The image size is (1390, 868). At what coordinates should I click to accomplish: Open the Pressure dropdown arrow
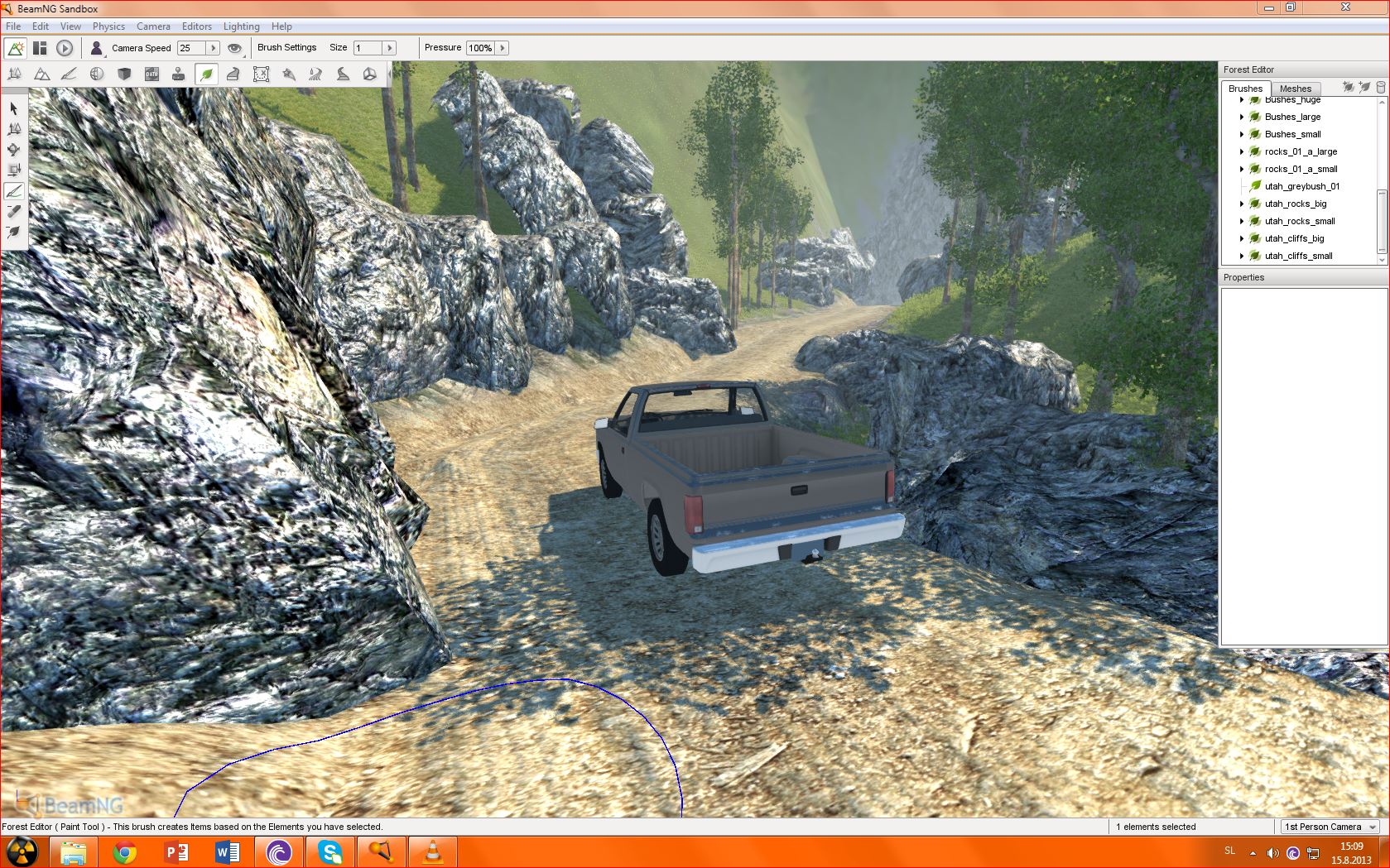502,48
